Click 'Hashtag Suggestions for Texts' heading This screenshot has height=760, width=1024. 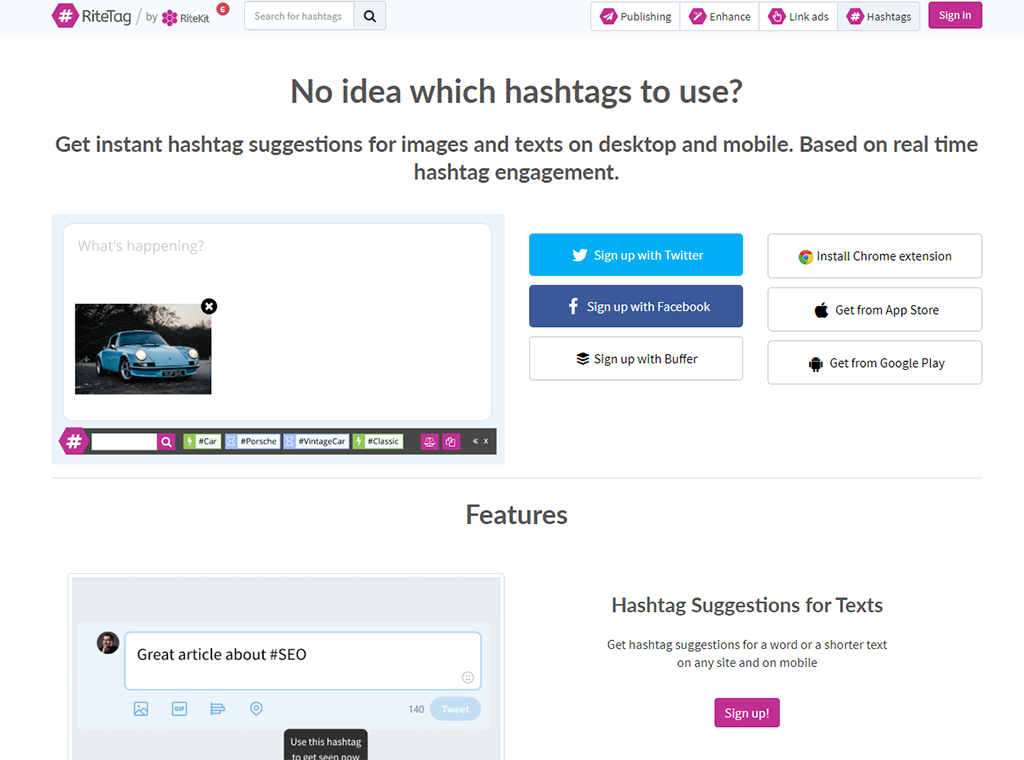(746, 605)
